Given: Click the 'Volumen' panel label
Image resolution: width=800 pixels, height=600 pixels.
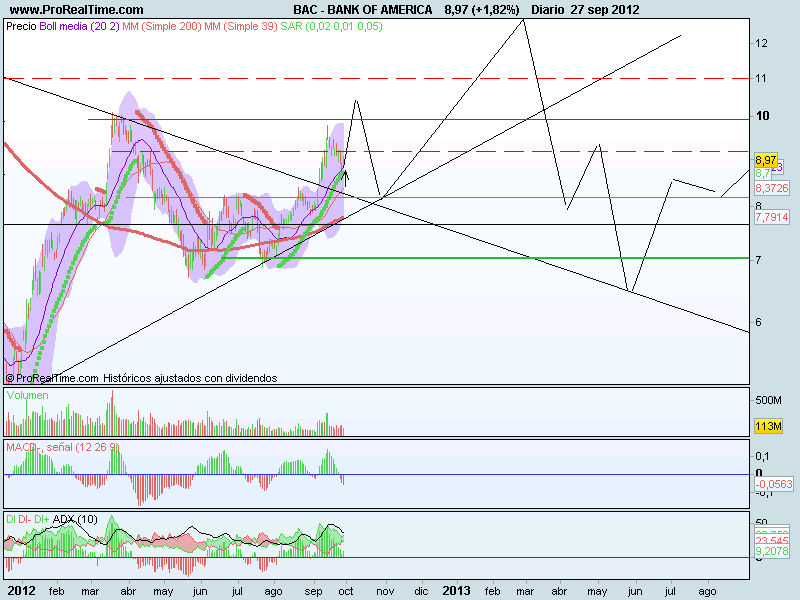Looking at the screenshot, I should 28,395.
